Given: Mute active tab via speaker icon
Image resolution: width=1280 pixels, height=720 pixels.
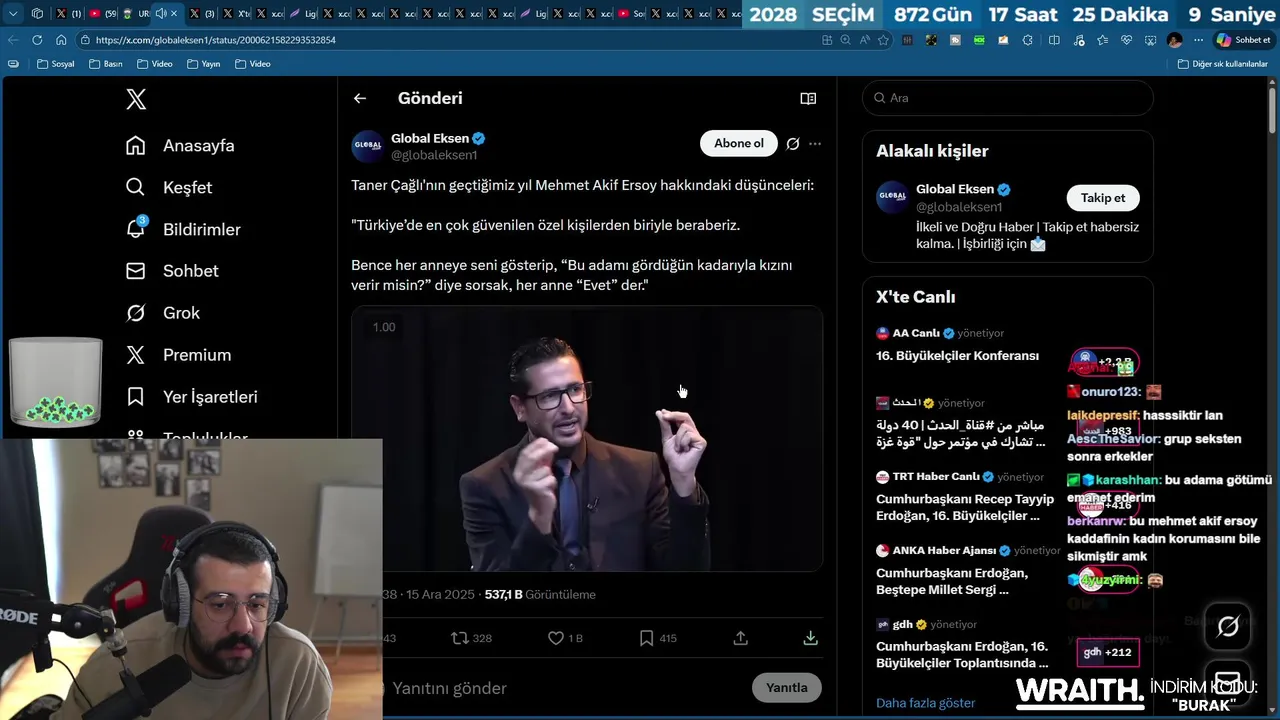Looking at the screenshot, I should pos(160,14).
